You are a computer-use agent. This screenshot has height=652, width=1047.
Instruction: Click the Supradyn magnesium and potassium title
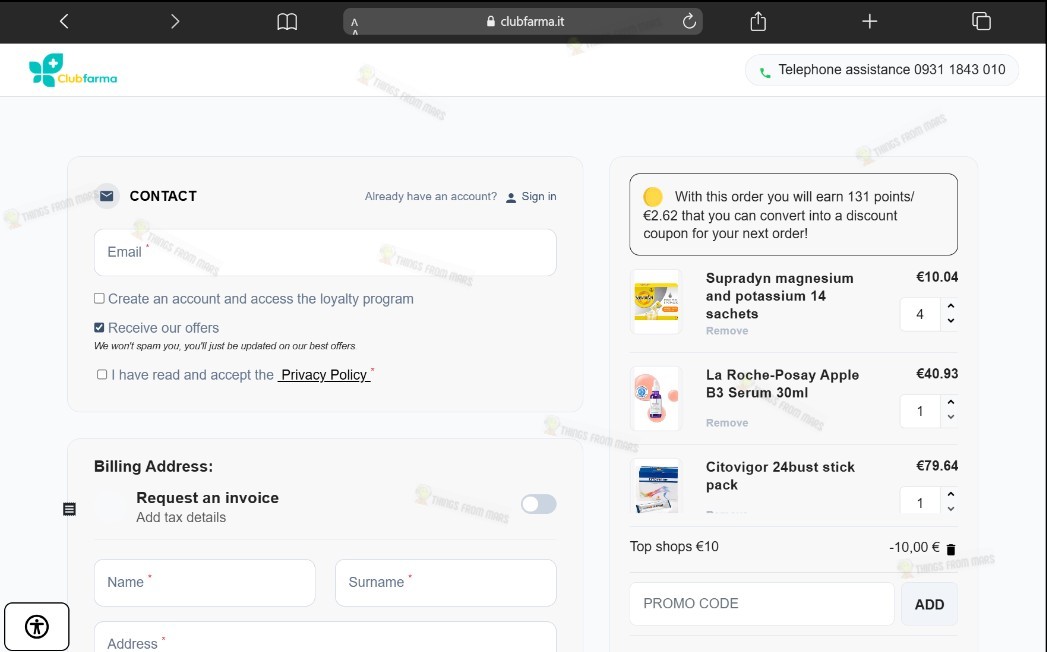tap(779, 296)
